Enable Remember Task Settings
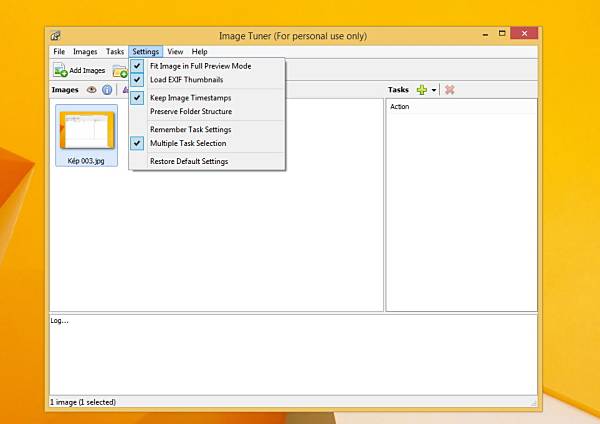This screenshot has height=424, width=600. coord(208,129)
